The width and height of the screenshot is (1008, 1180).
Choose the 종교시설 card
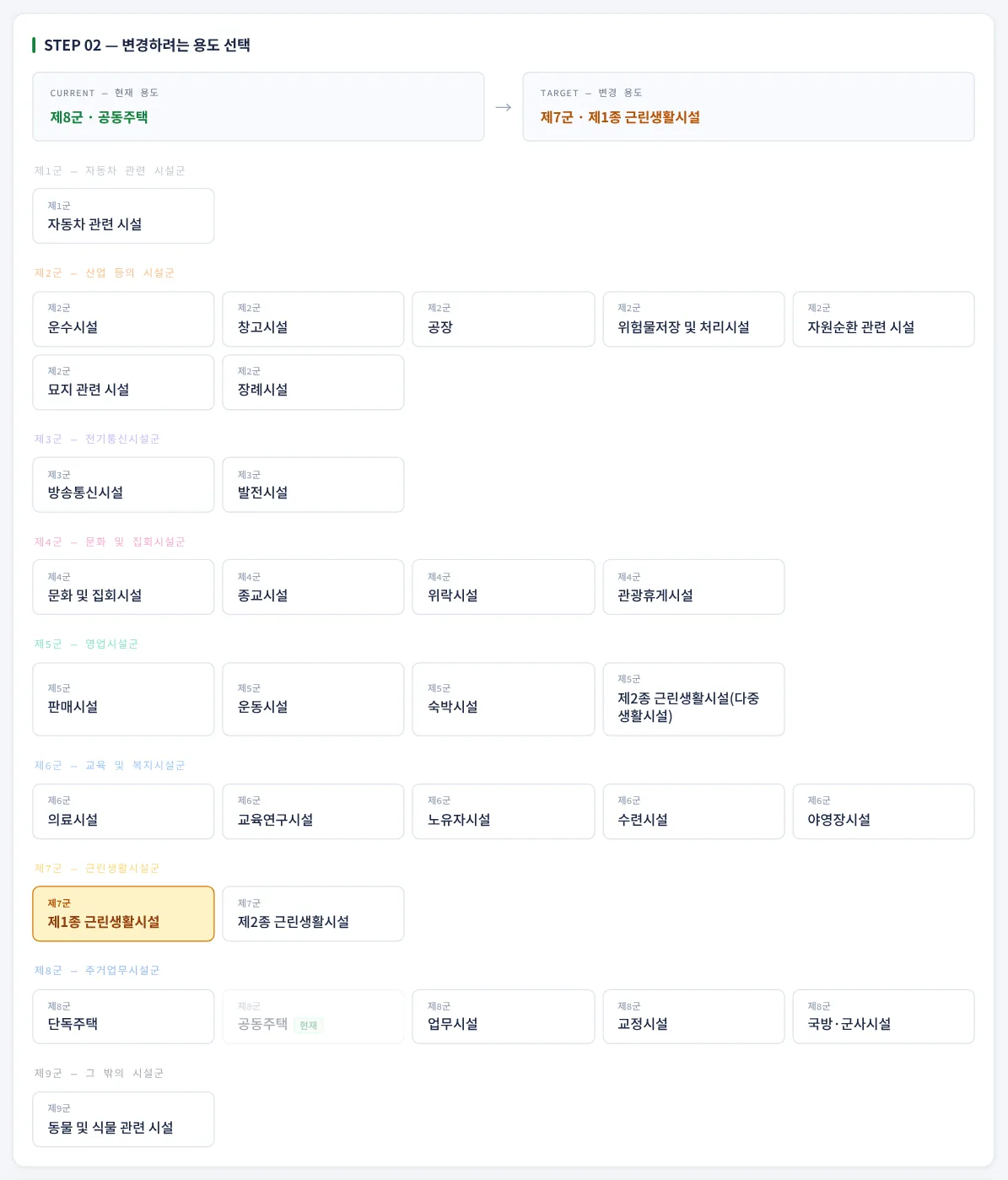313,587
